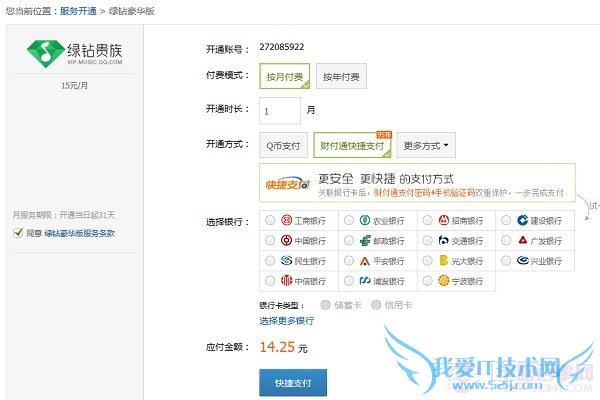
Task: Select the 建设银行 radio button
Action: click(x=506, y=220)
